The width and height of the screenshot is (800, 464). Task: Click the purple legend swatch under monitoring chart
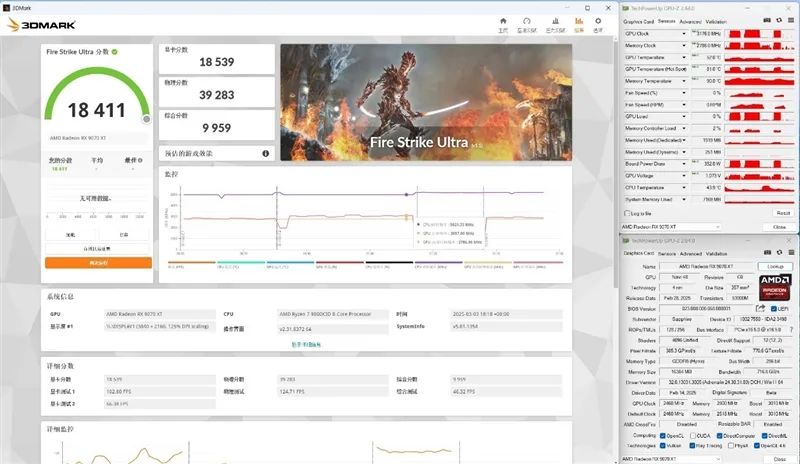[438, 262]
